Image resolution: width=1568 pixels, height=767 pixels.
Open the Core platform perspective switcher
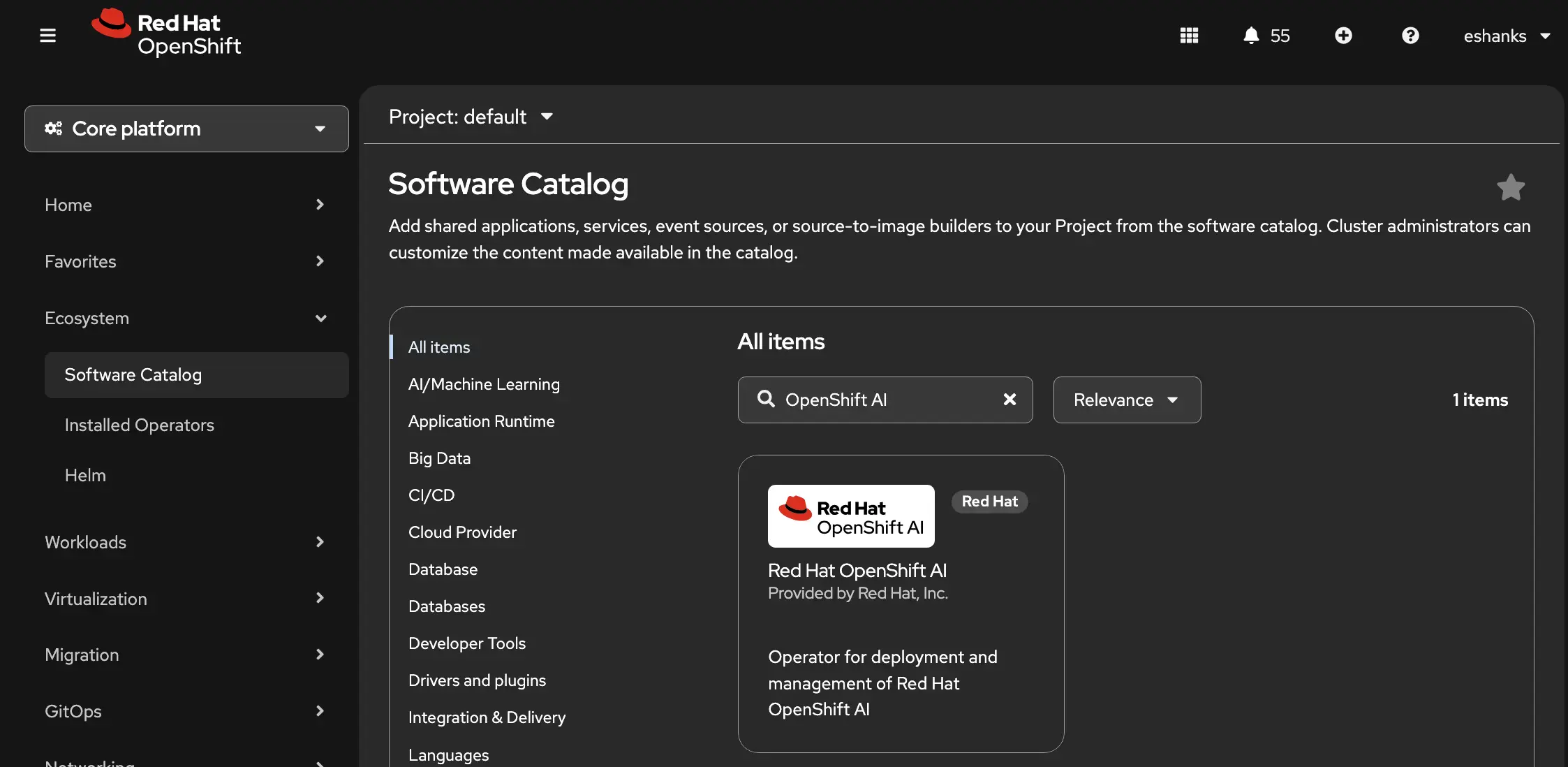(186, 129)
